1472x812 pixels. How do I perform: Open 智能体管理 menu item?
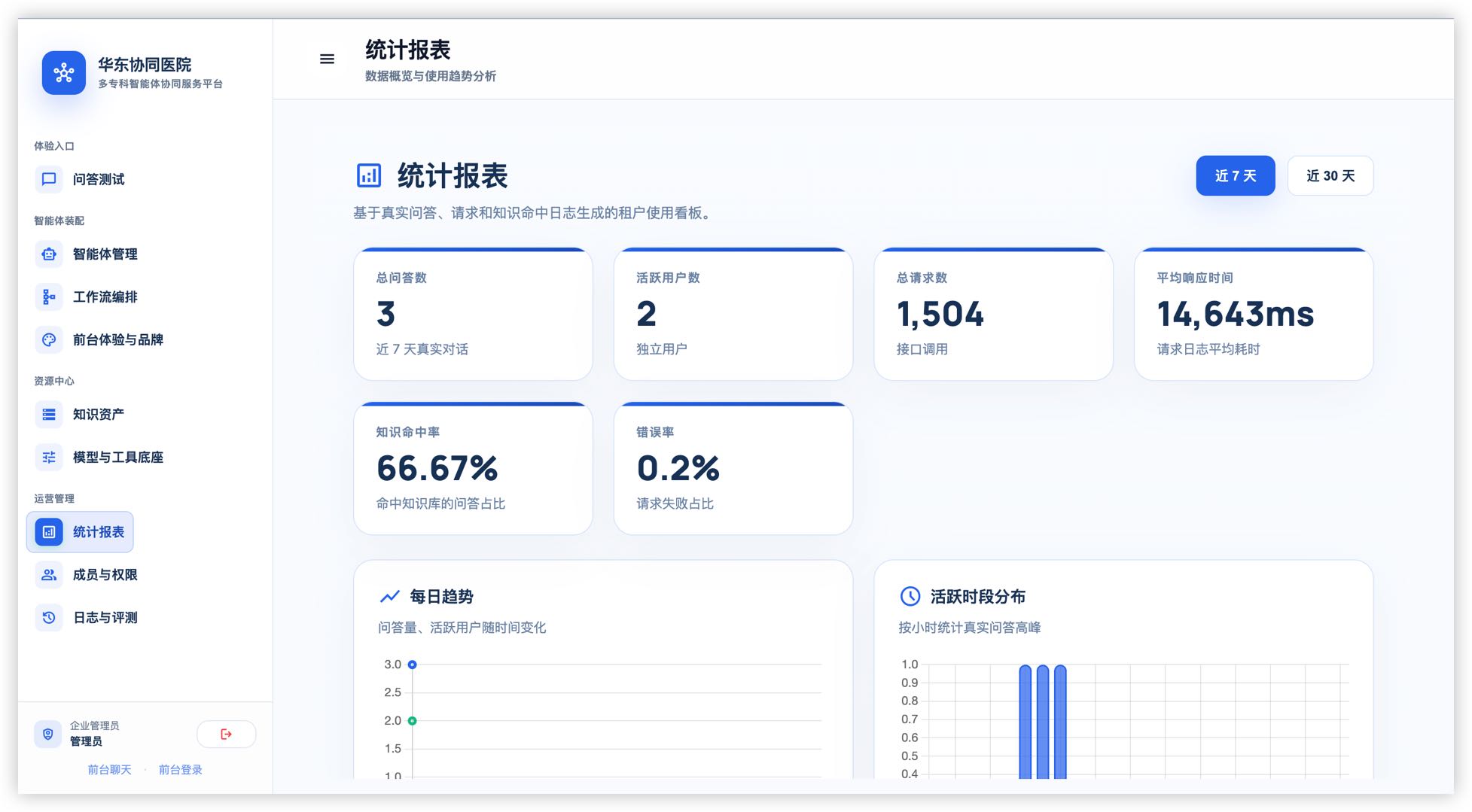pyautogui.click(x=87, y=254)
